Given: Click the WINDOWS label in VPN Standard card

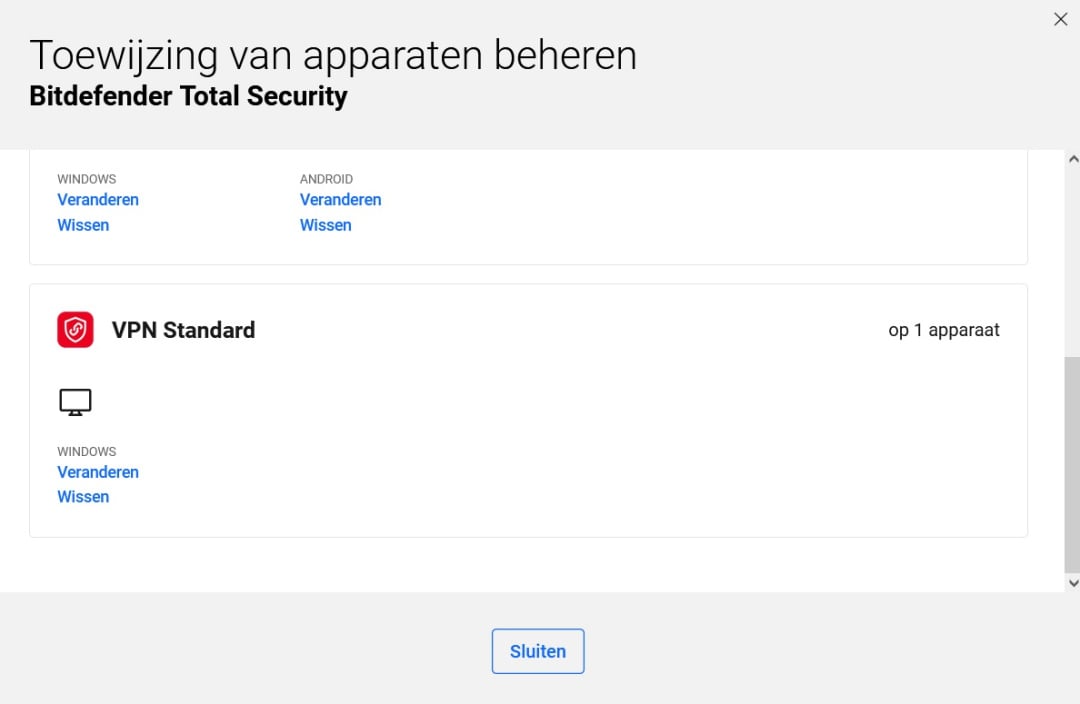Looking at the screenshot, I should [x=86, y=451].
